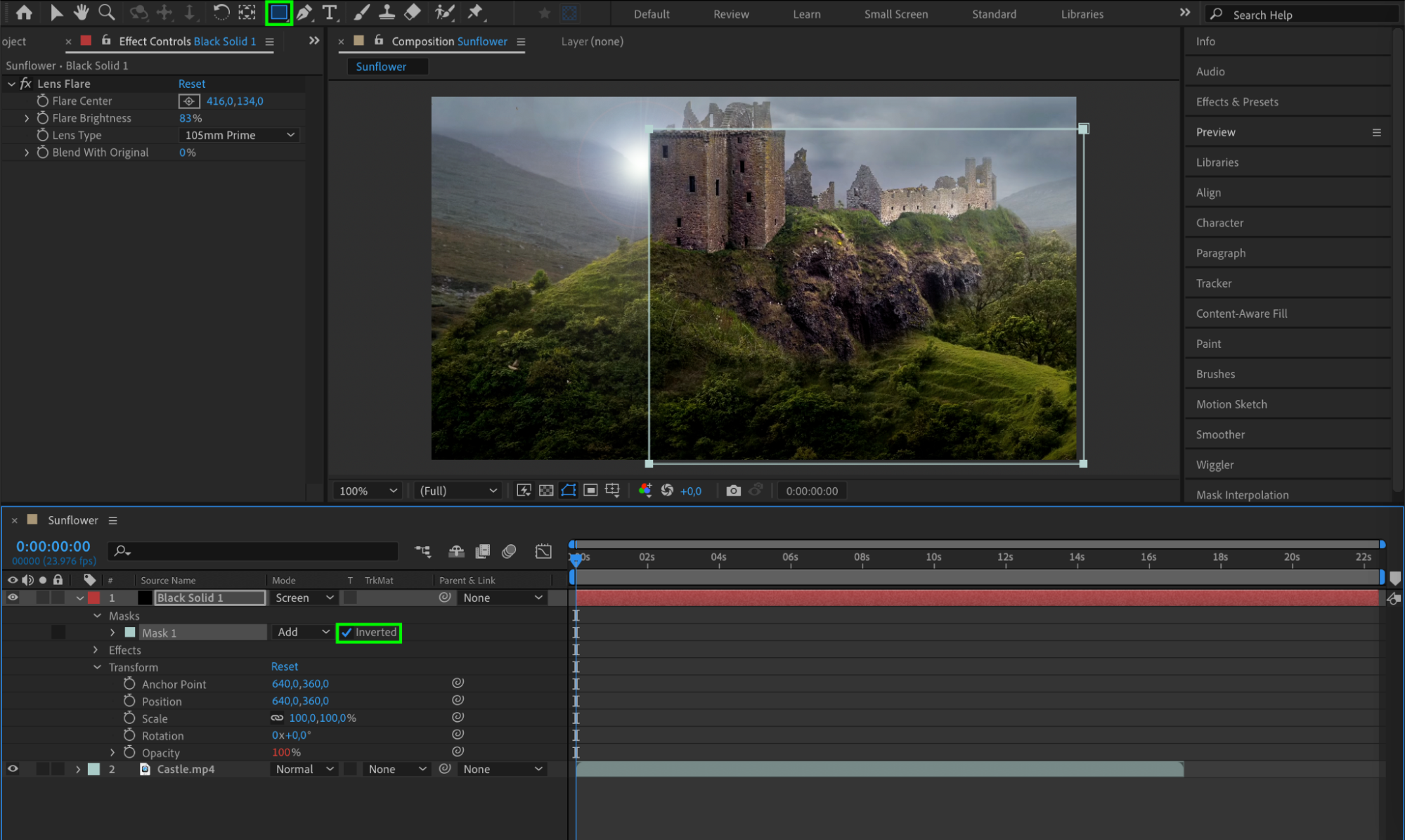Open the Screen blending mode dropdown
Image resolution: width=1405 pixels, height=840 pixels.
304,597
